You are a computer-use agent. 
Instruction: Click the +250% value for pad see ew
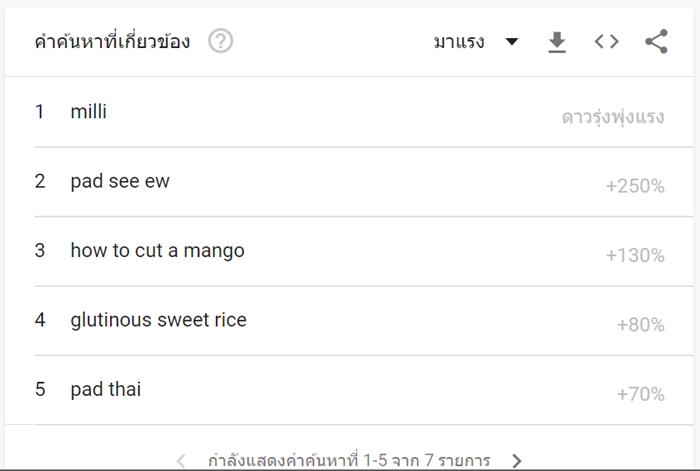(x=635, y=186)
